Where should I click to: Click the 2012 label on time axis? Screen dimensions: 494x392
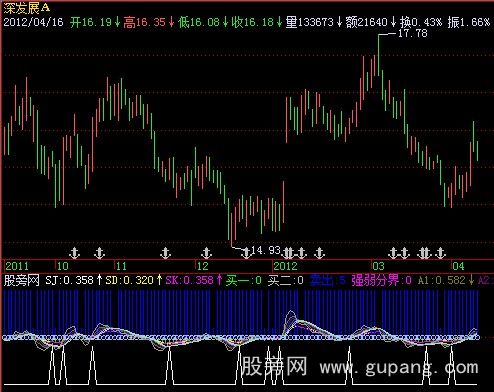point(285,266)
